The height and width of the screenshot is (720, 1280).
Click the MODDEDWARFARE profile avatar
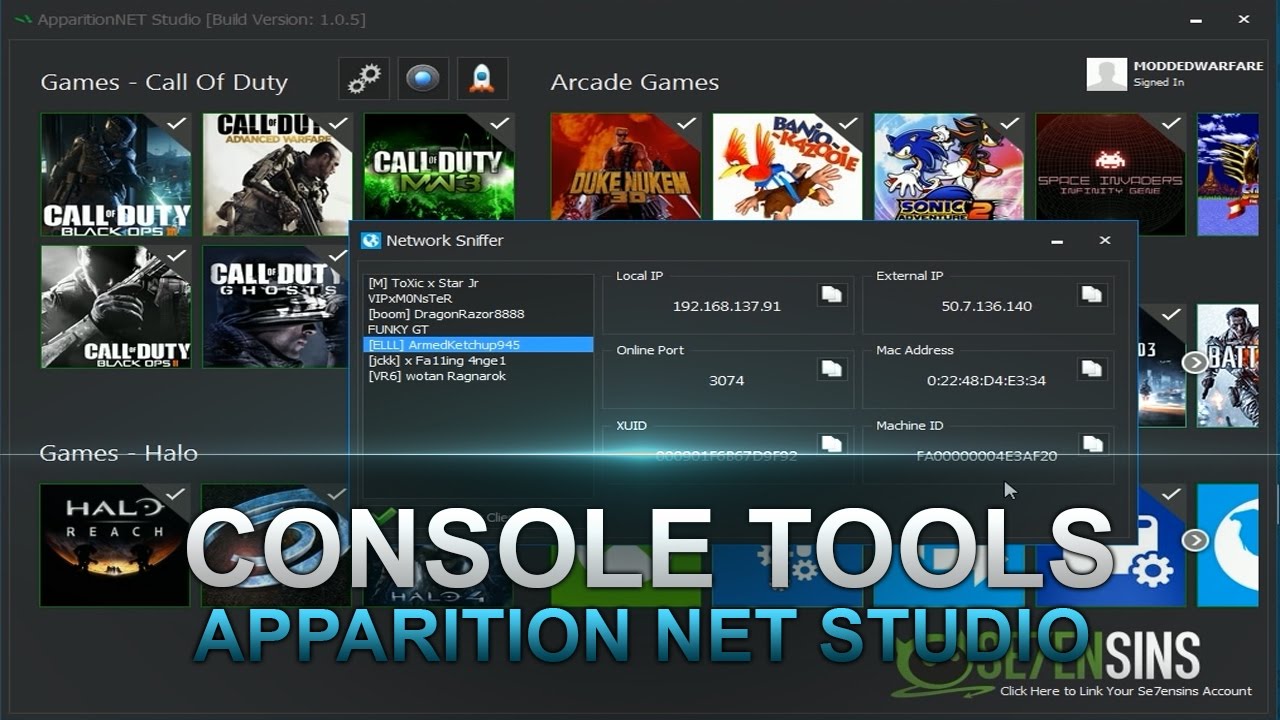1107,74
